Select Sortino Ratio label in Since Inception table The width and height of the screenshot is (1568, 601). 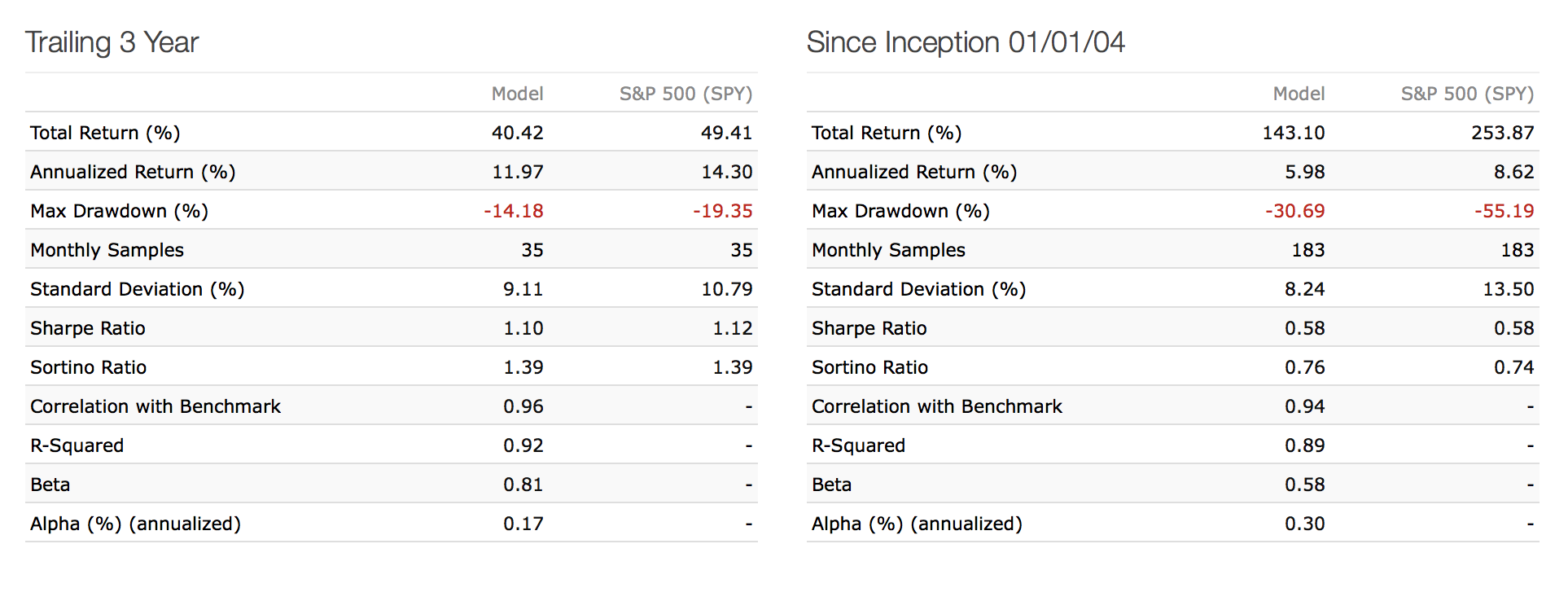point(869,367)
